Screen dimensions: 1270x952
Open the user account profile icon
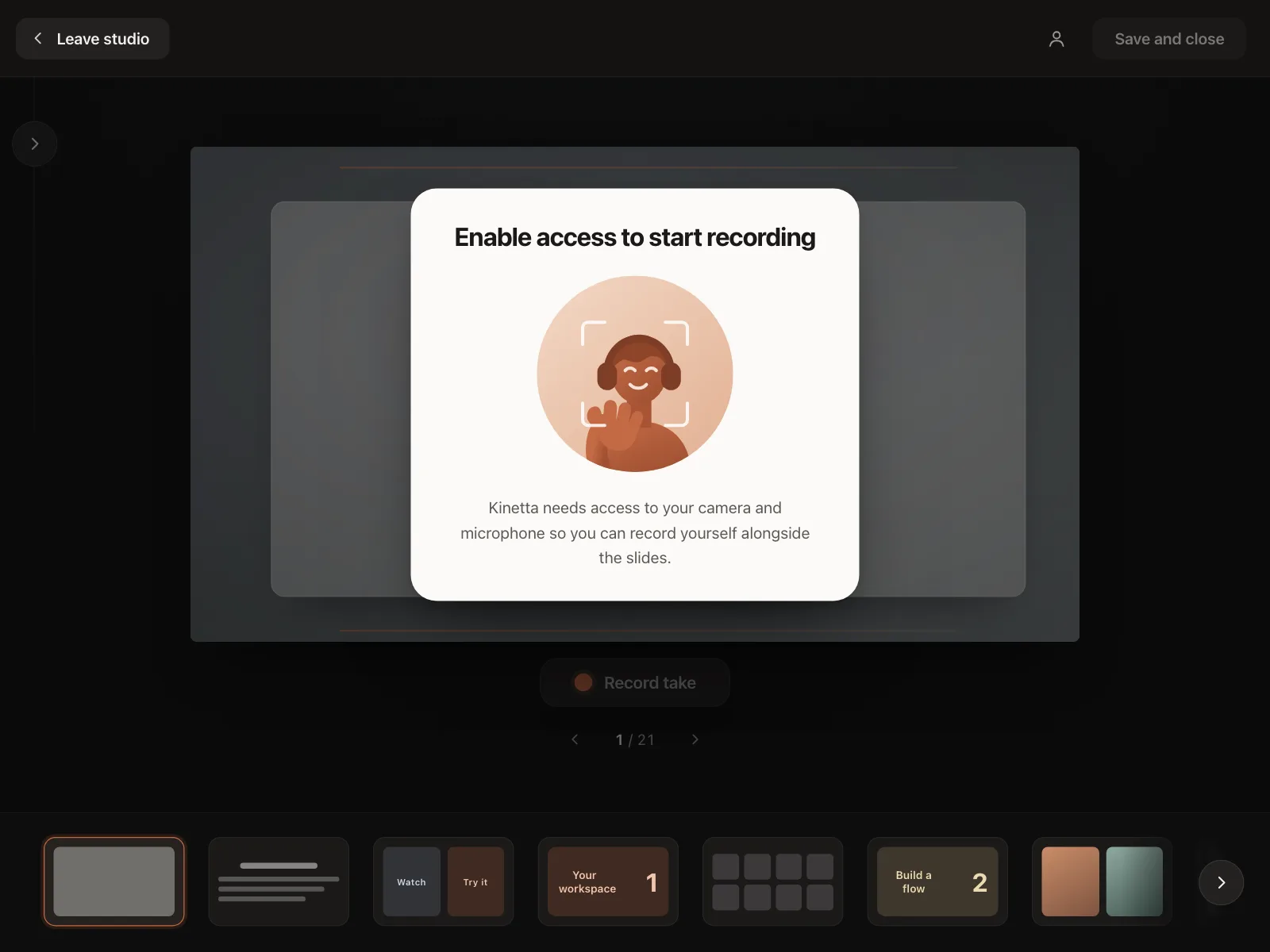1056,39
